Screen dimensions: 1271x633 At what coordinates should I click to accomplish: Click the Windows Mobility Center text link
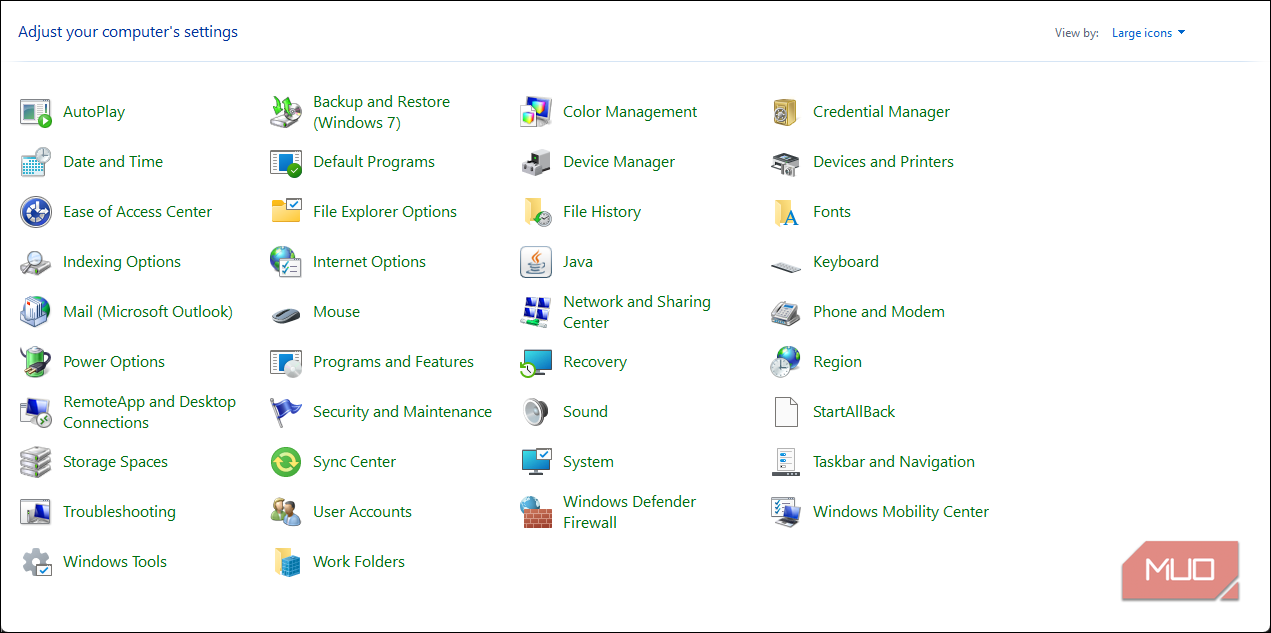pyautogui.click(x=901, y=512)
